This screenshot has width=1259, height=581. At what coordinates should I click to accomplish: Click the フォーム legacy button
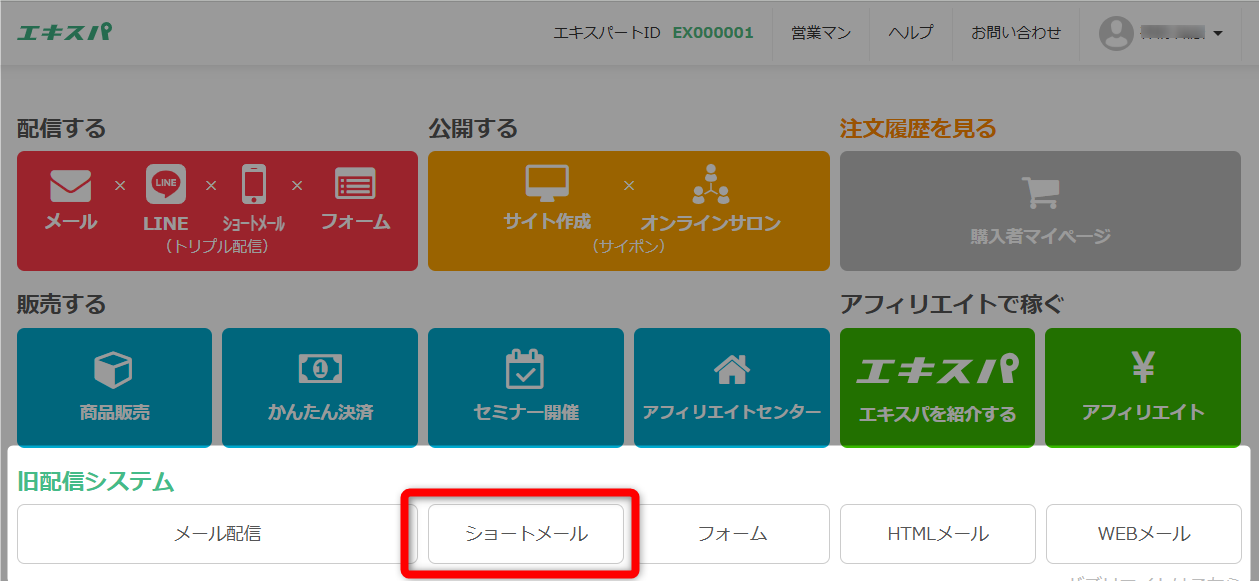click(x=732, y=534)
